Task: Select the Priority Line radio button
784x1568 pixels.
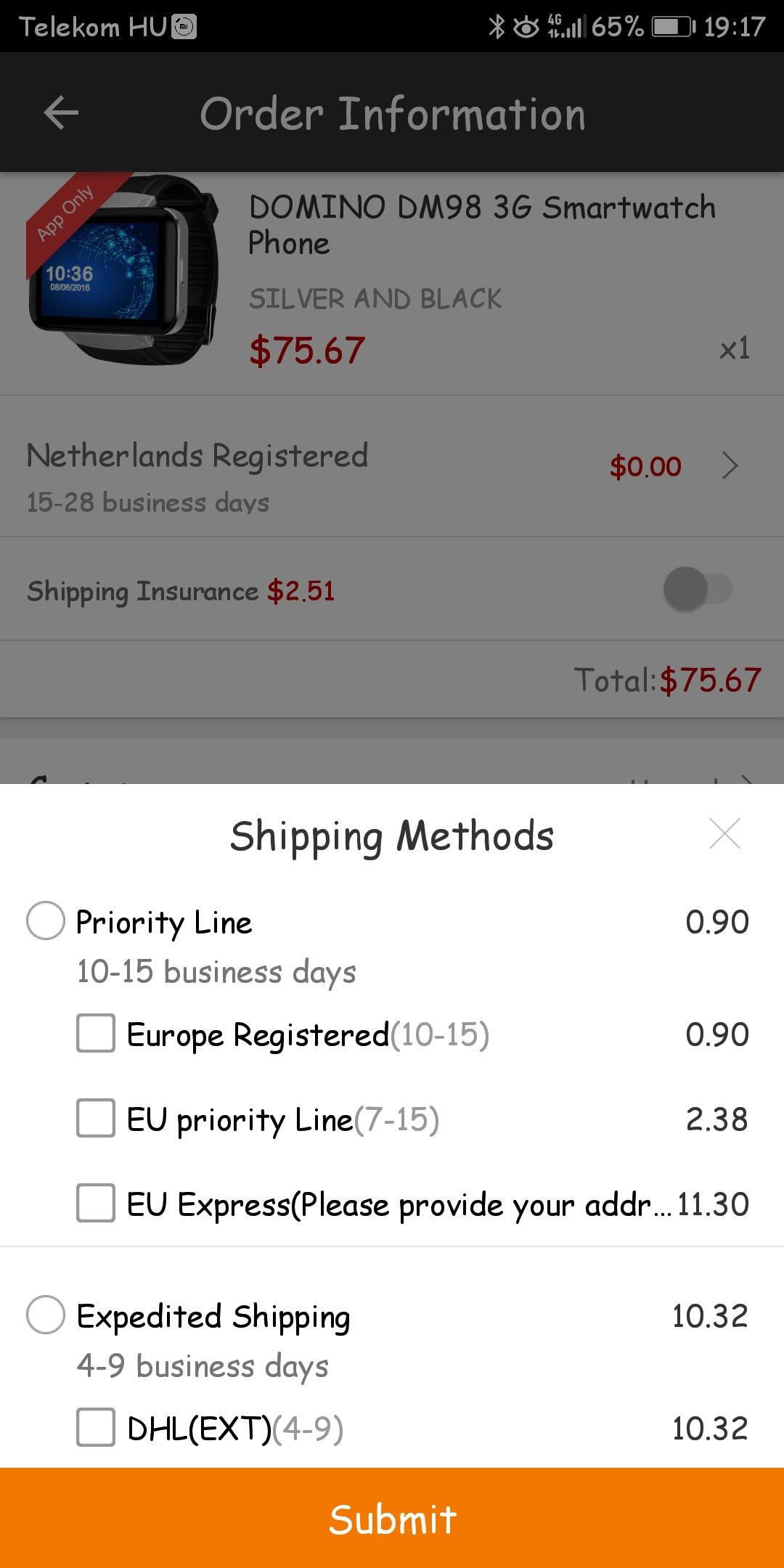Action: (46, 920)
